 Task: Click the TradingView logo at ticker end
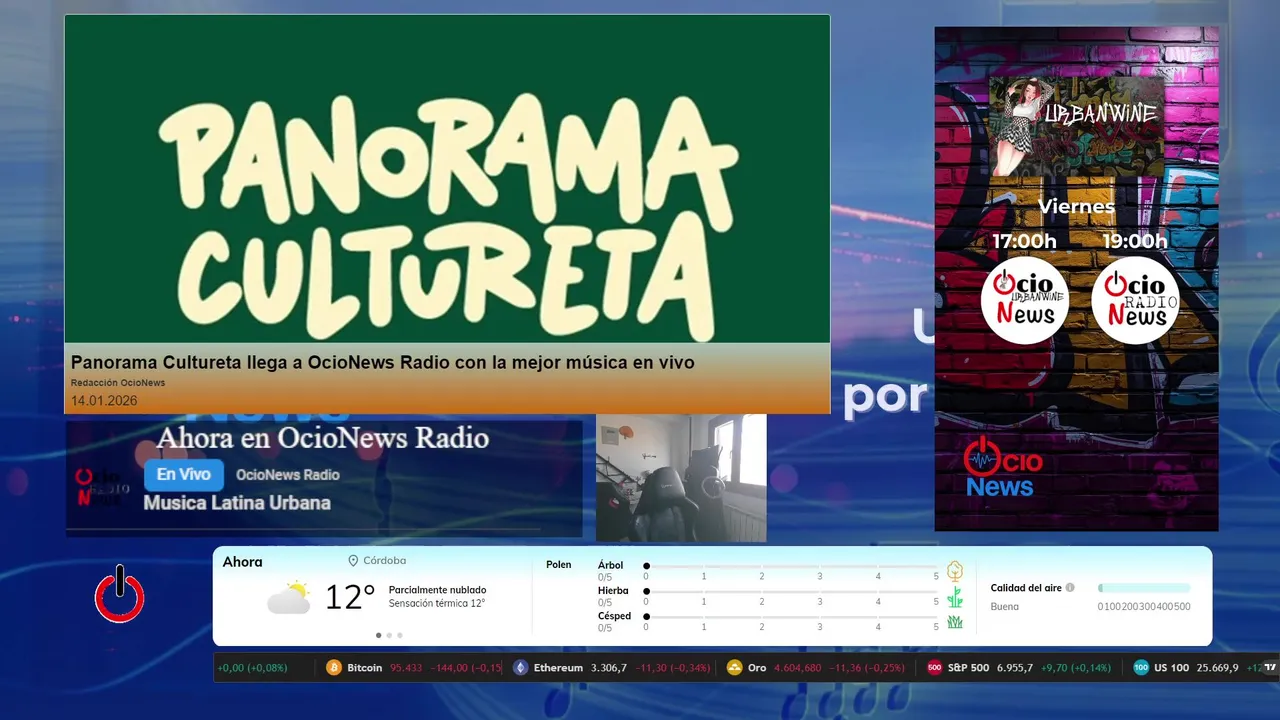(x=1270, y=668)
